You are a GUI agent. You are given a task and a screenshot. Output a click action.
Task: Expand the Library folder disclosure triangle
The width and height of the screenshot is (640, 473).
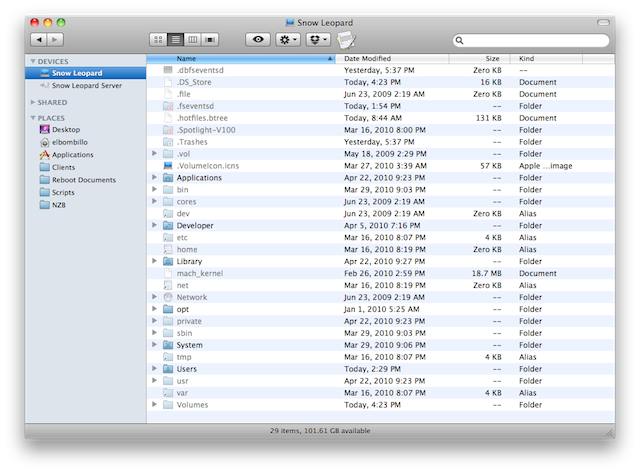tap(155, 260)
